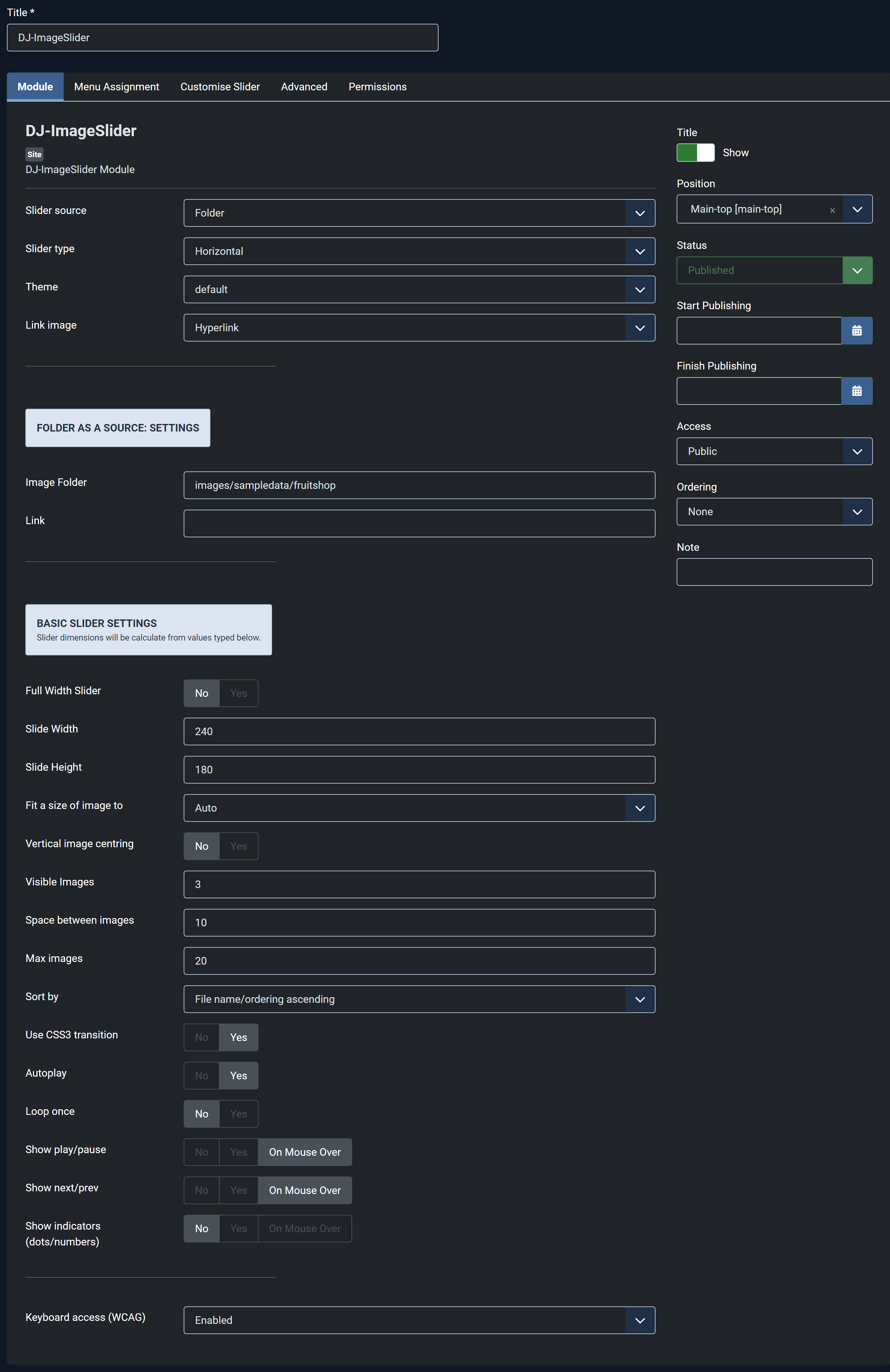Viewport: 890px width, 1372px height.
Task: Set Autoplay to Yes
Action: pyautogui.click(x=238, y=1076)
